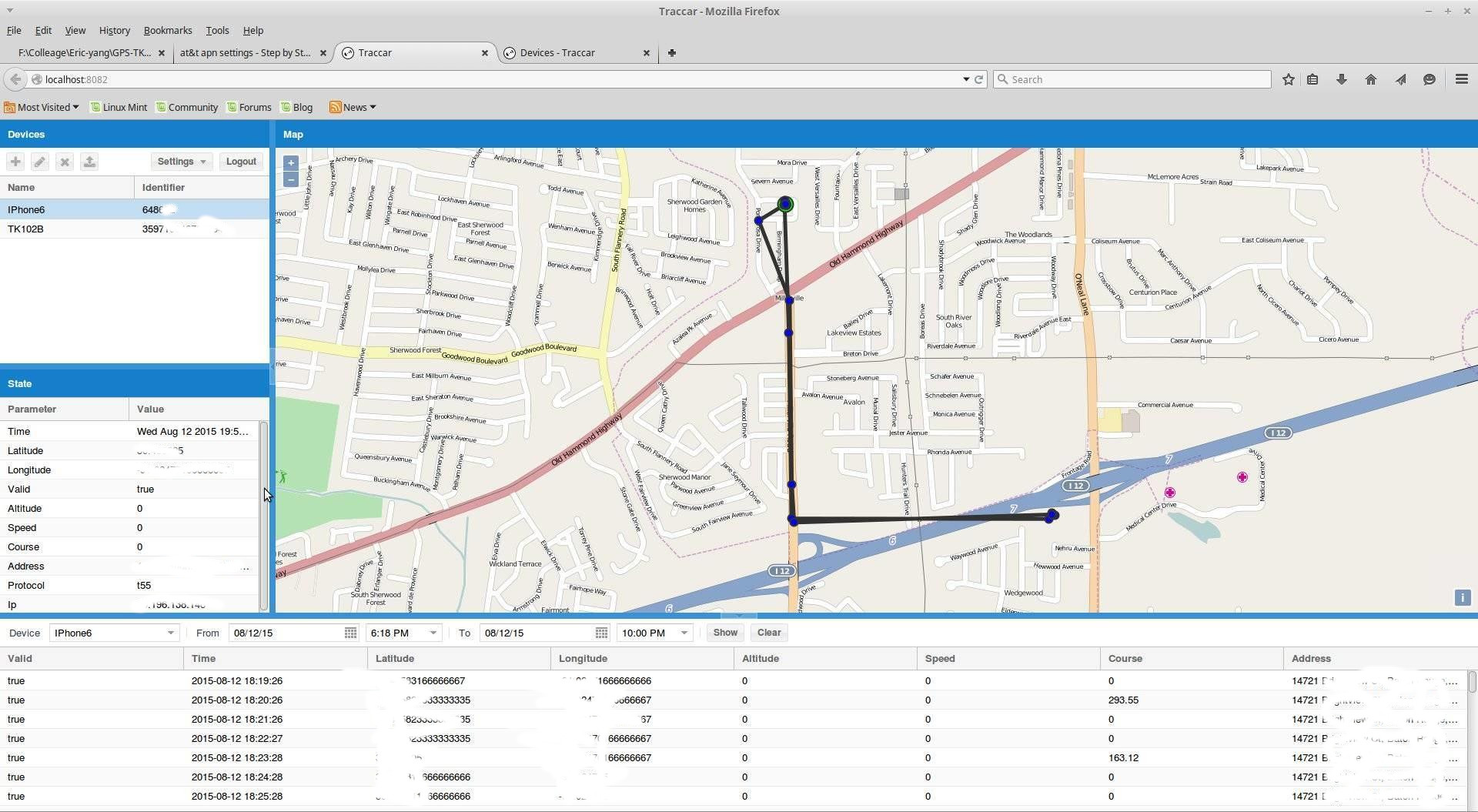Open the To date calendar picker
Screen dimensions: 1478x812
(602, 633)
